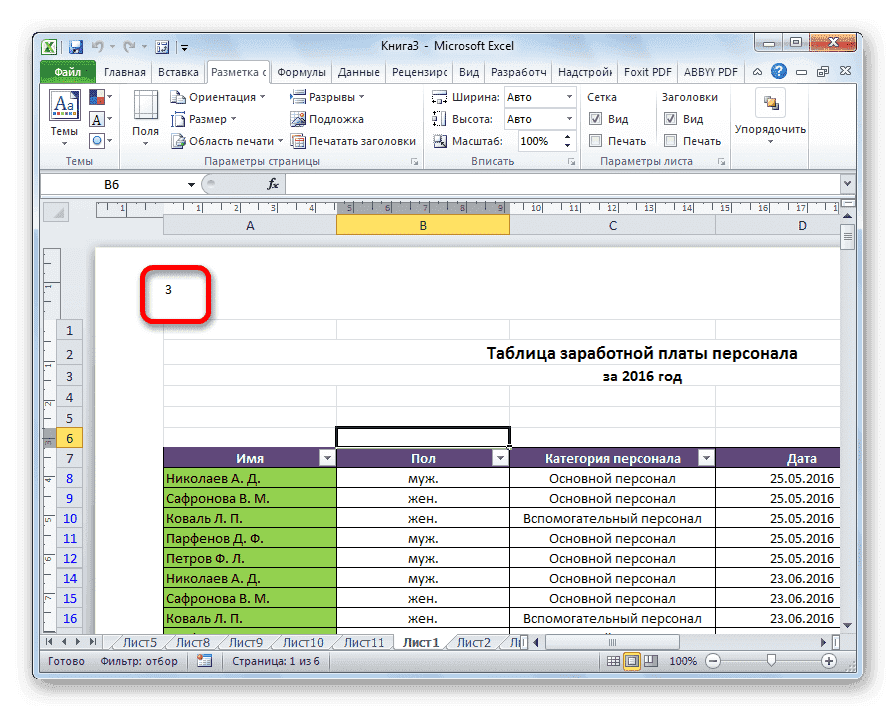This screenshot has height=712, width=896.
Task: Click the Вставить функцию (fx) icon
Action: coord(273,184)
